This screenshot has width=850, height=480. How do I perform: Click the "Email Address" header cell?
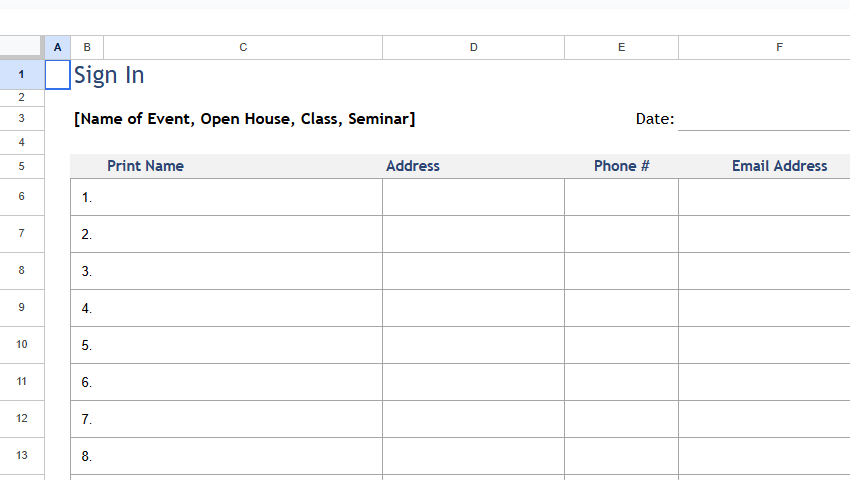(x=779, y=166)
